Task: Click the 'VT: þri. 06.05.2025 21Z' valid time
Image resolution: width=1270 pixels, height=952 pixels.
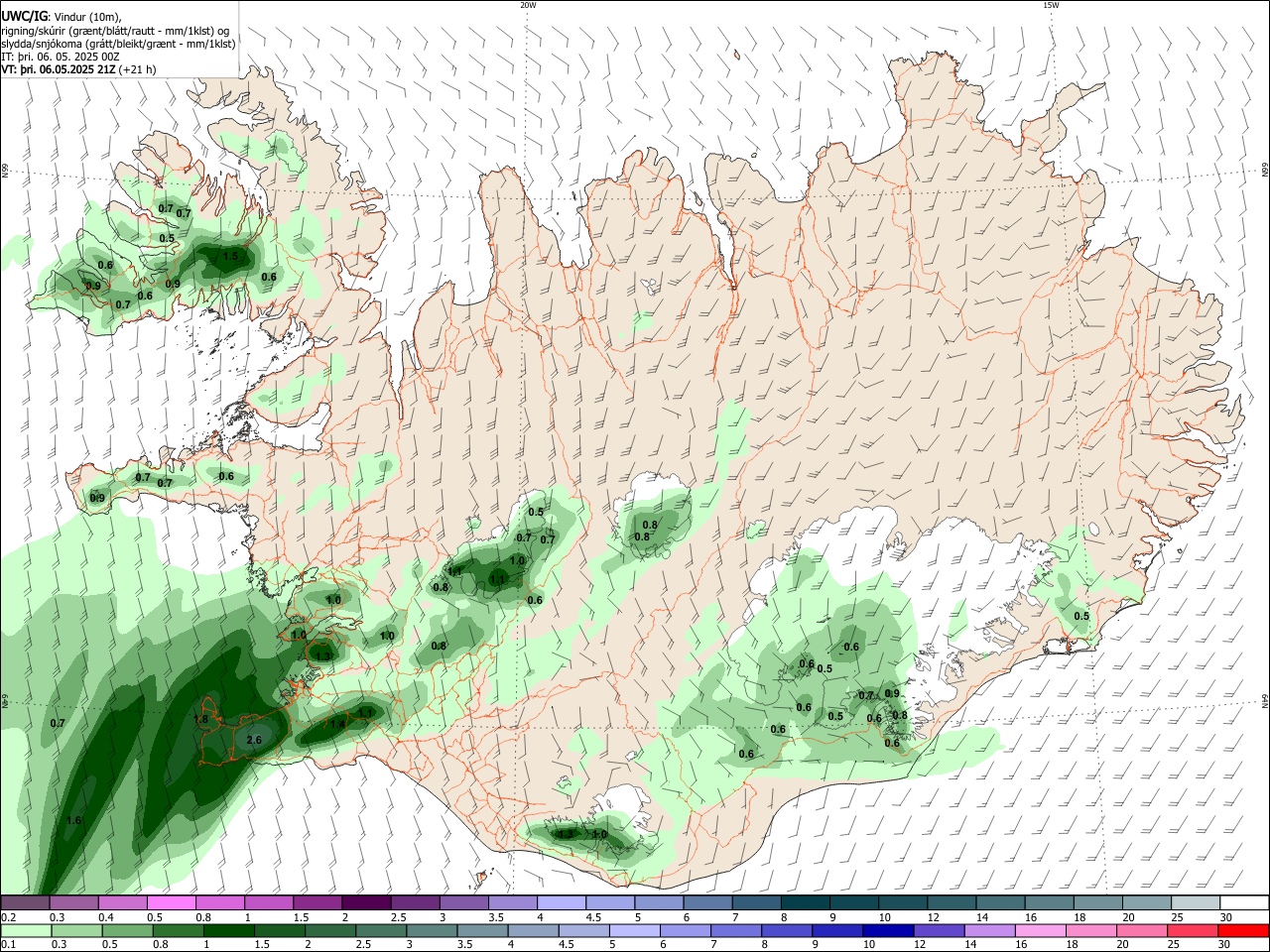Action: point(58,69)
